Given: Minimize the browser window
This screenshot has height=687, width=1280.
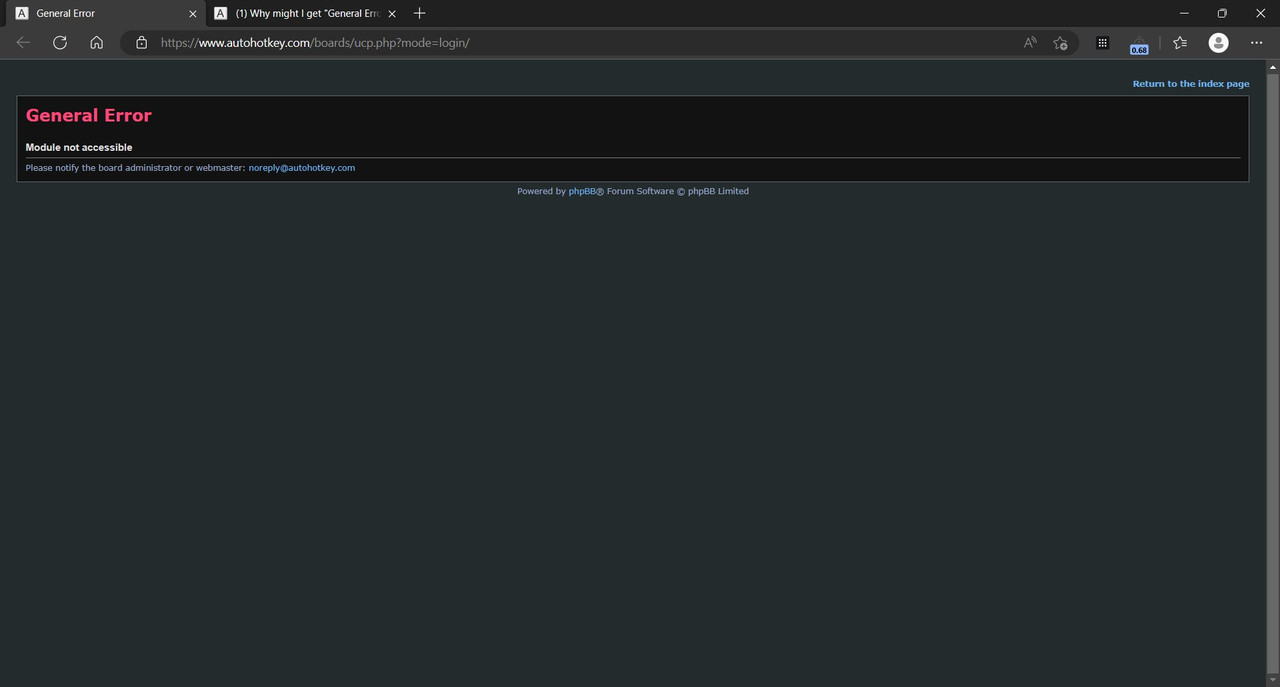Looking at the screenshot, I should 1185,13.
